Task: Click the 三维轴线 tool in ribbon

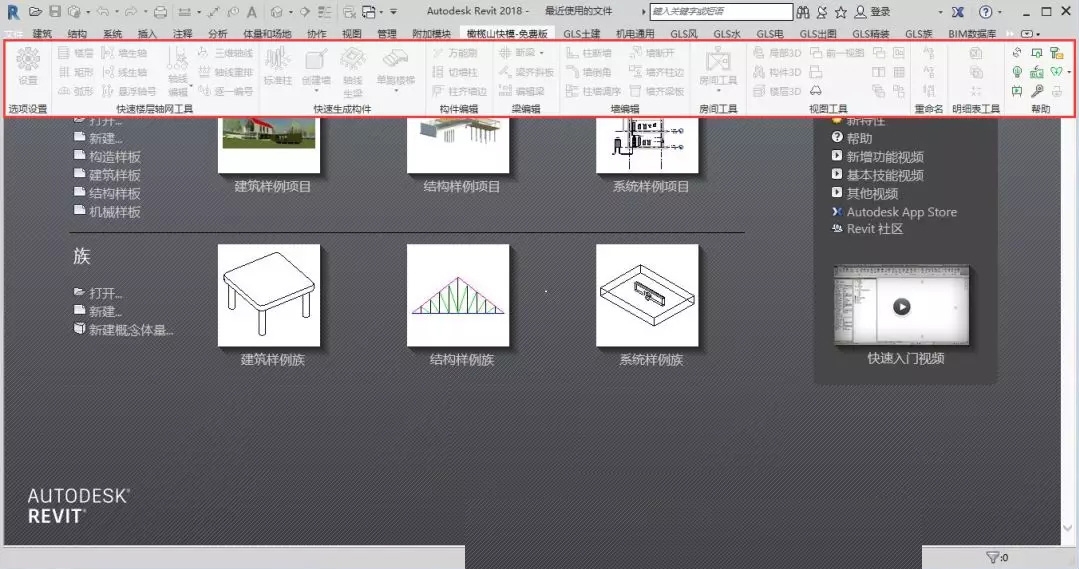Action: (x=226, y=53)
